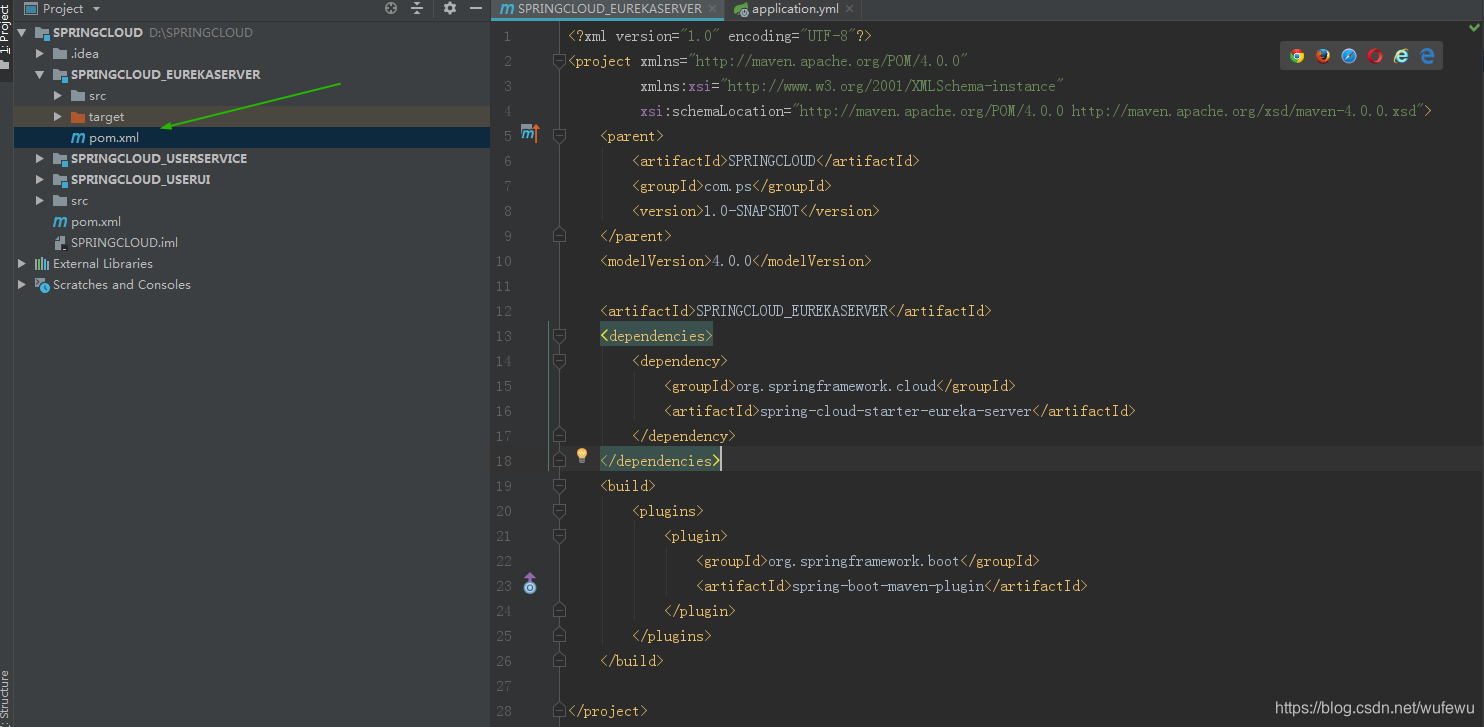The width and height of the screenshot is (1484, 727).
Task: Select pom.xml under SPRINGCLOUD_EUREKASERVER
Action: [x=114, y=138]
